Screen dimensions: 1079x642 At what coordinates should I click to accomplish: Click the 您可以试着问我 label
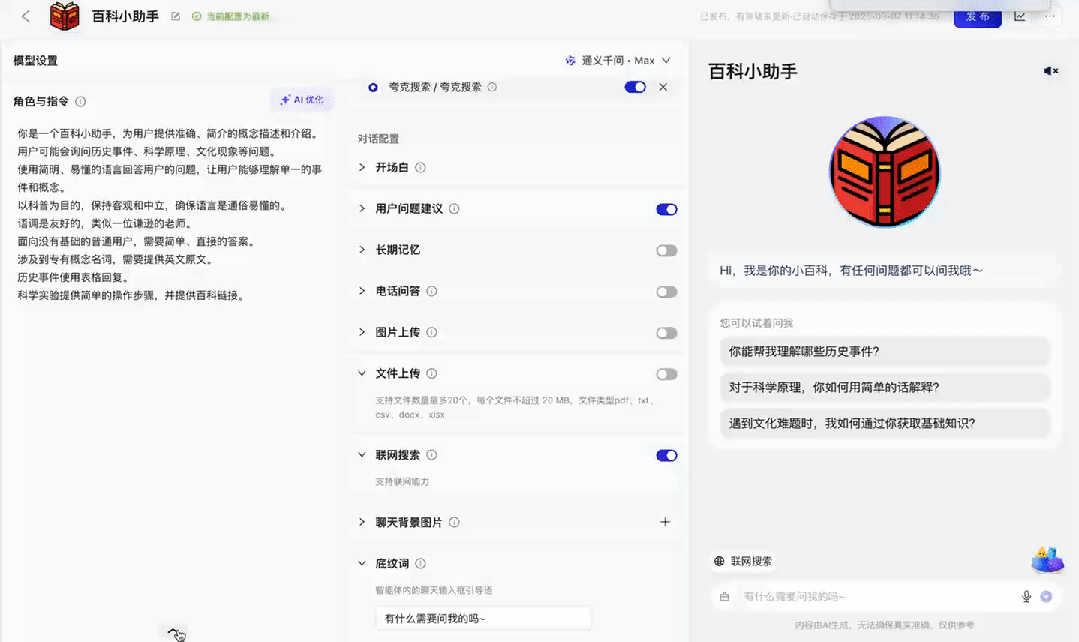(756, 323)
